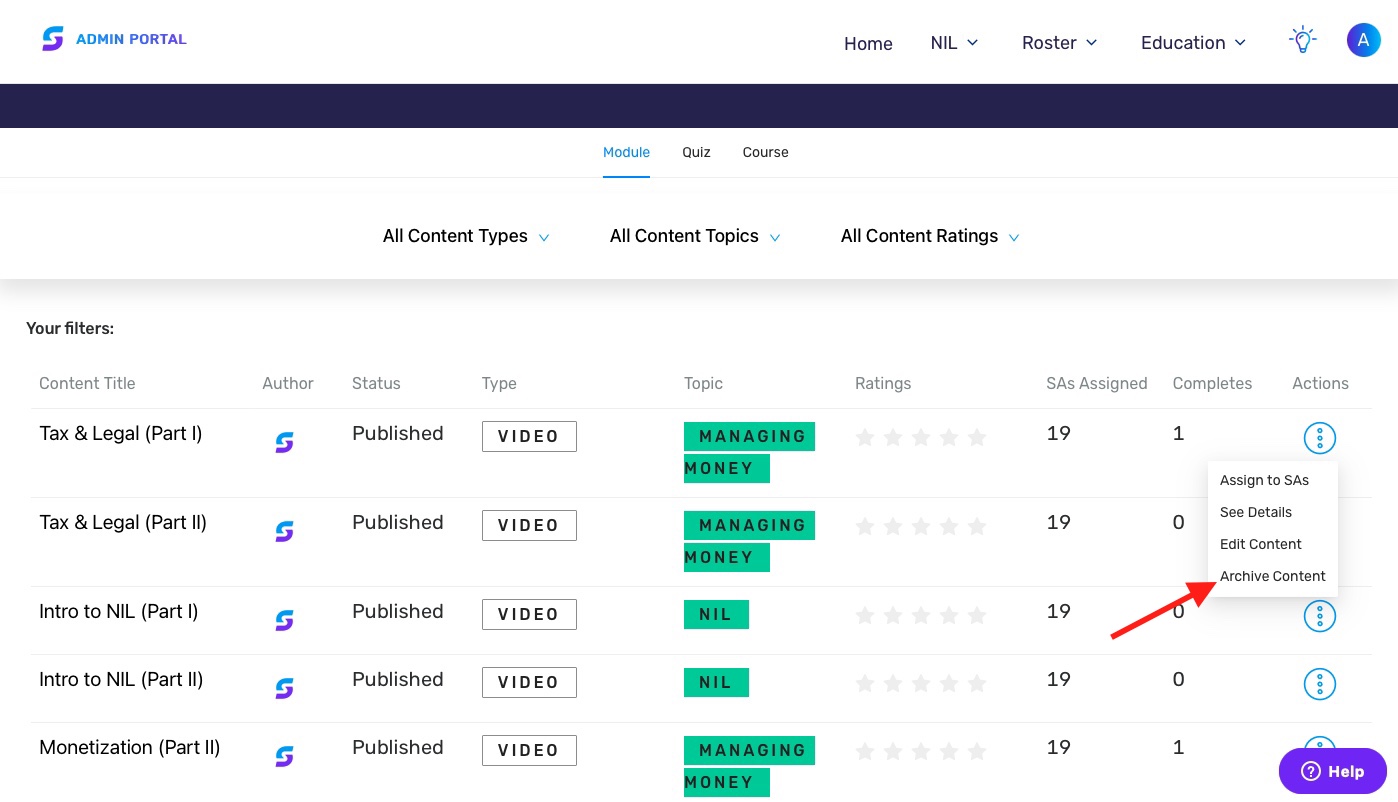The image size is (1398, 802).
Task: Go to Home in the navigation
Action: click(868, 44)
